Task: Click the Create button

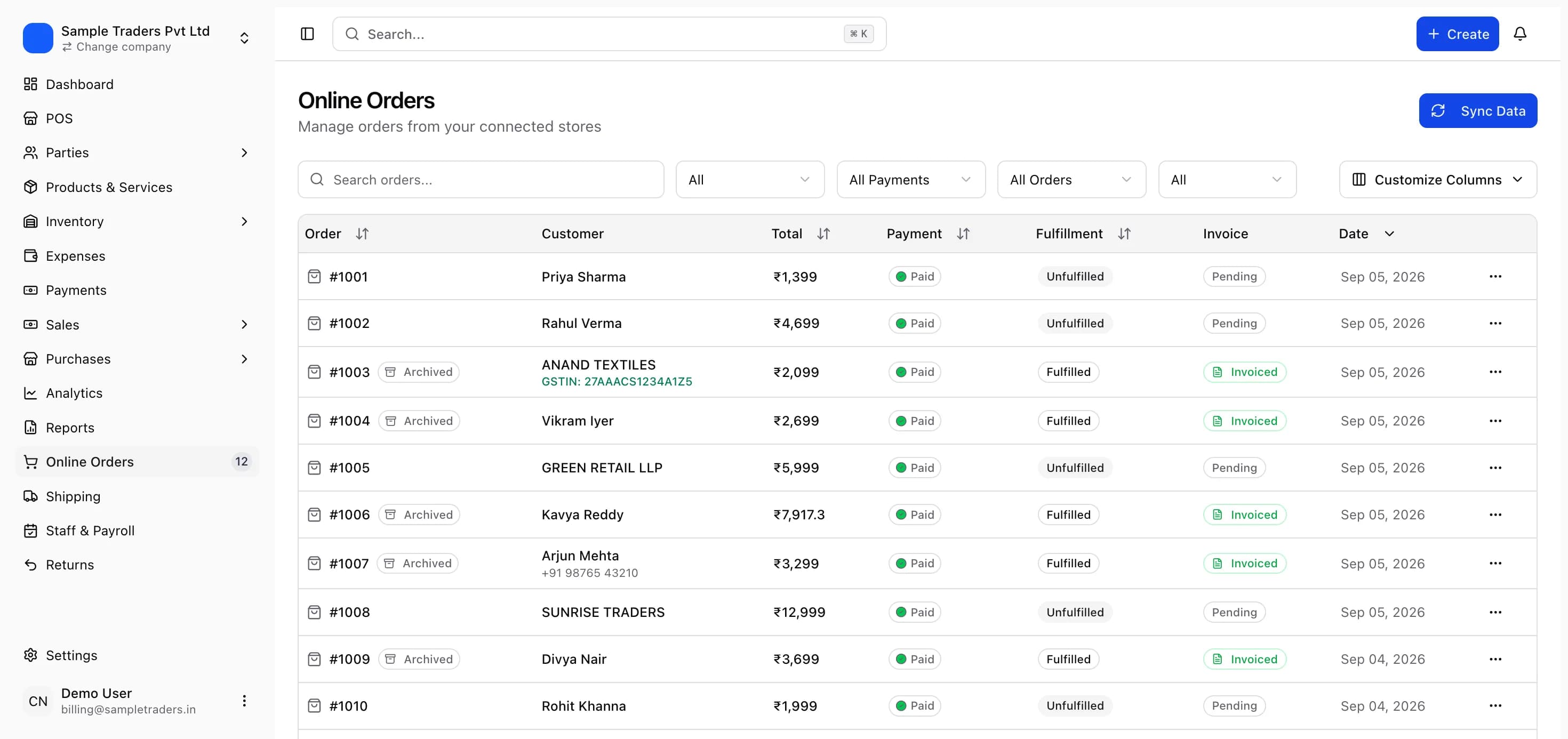Action: pos(1457,34)
